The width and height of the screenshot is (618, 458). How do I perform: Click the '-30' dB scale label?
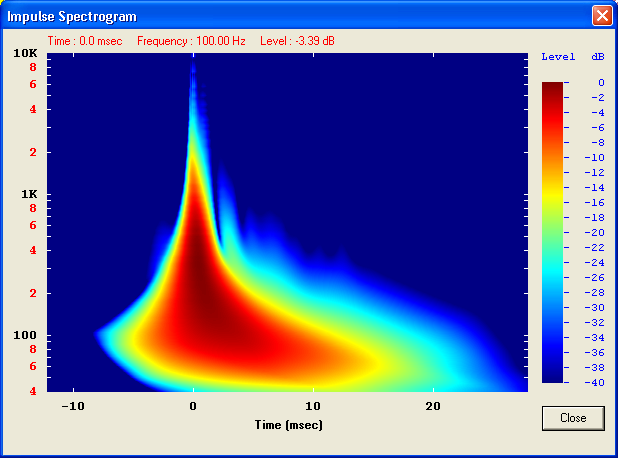(x=594, y=307)
